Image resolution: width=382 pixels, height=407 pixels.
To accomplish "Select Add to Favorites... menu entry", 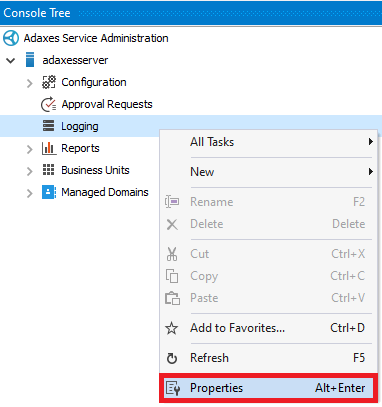I will [269, 328].
